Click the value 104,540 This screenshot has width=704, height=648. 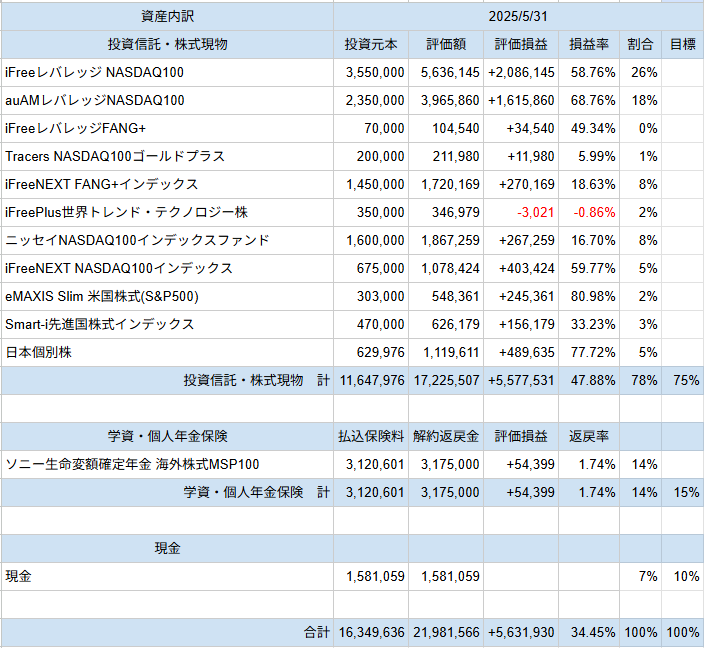coord(446,128)
